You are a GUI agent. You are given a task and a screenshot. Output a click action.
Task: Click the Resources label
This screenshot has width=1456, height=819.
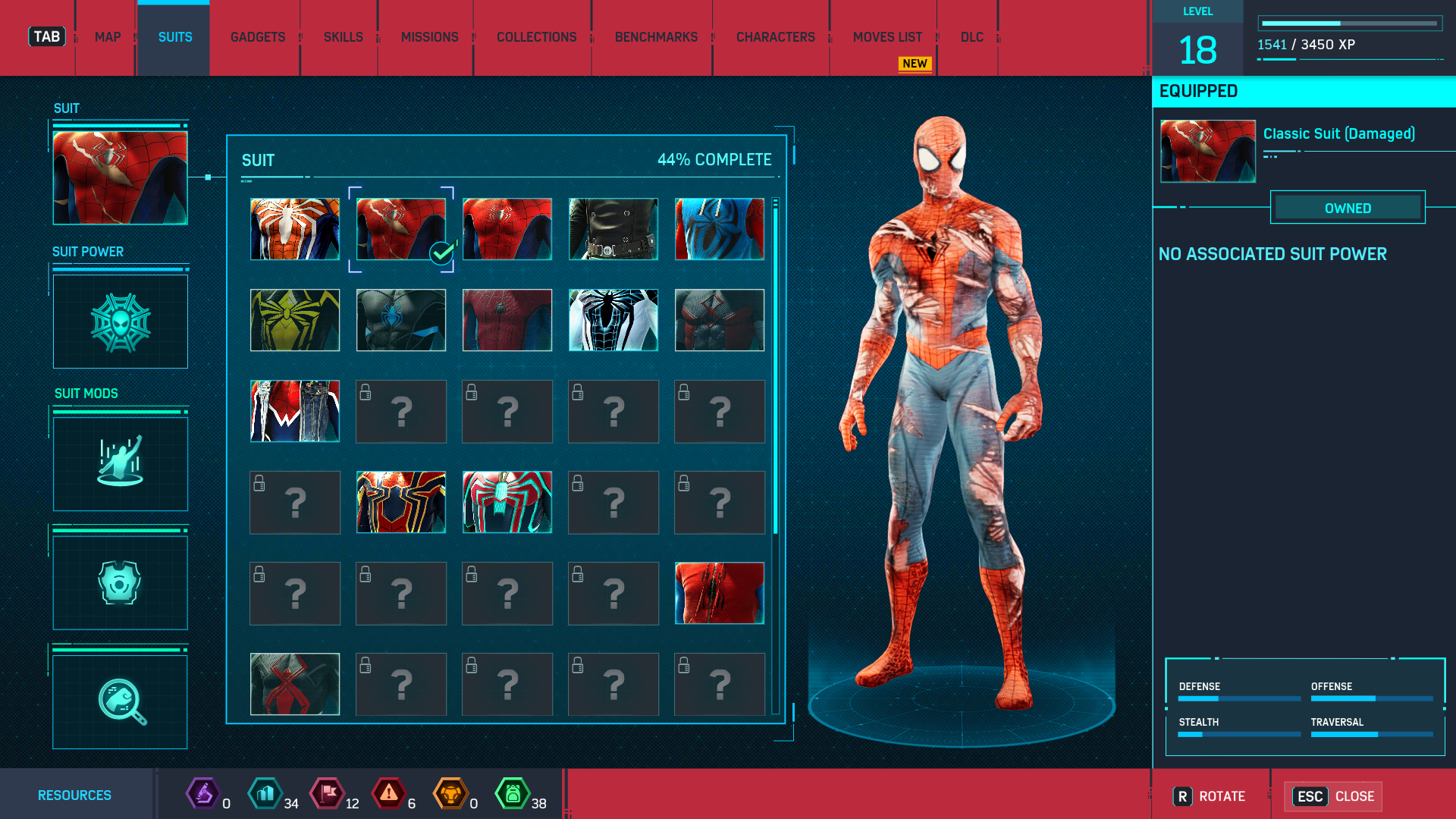pos(74,795)
